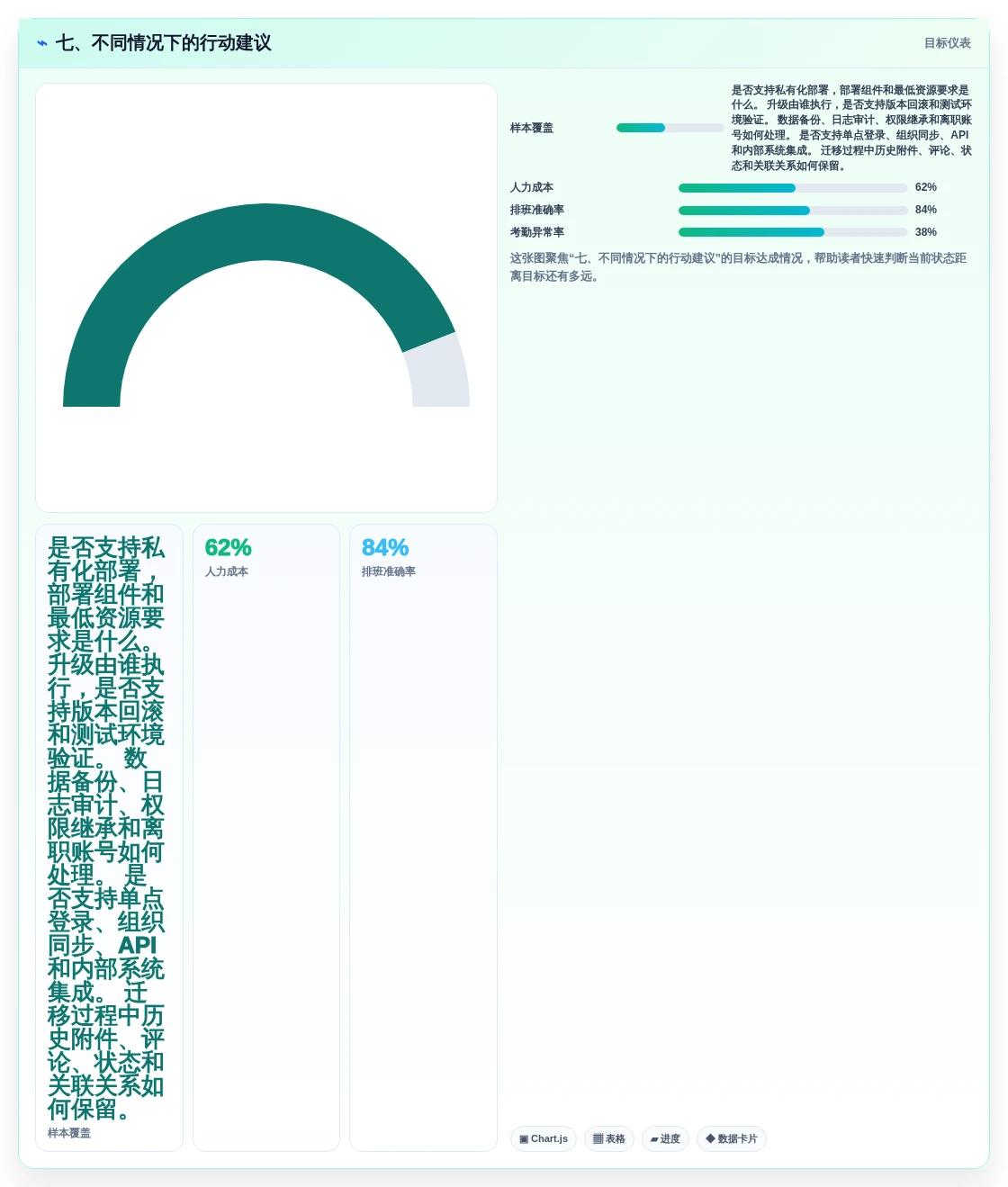This screenshot has height=1187, width=1008.
Task: Select the 数据卡片 tag chip
Action: pos(732,1138)
